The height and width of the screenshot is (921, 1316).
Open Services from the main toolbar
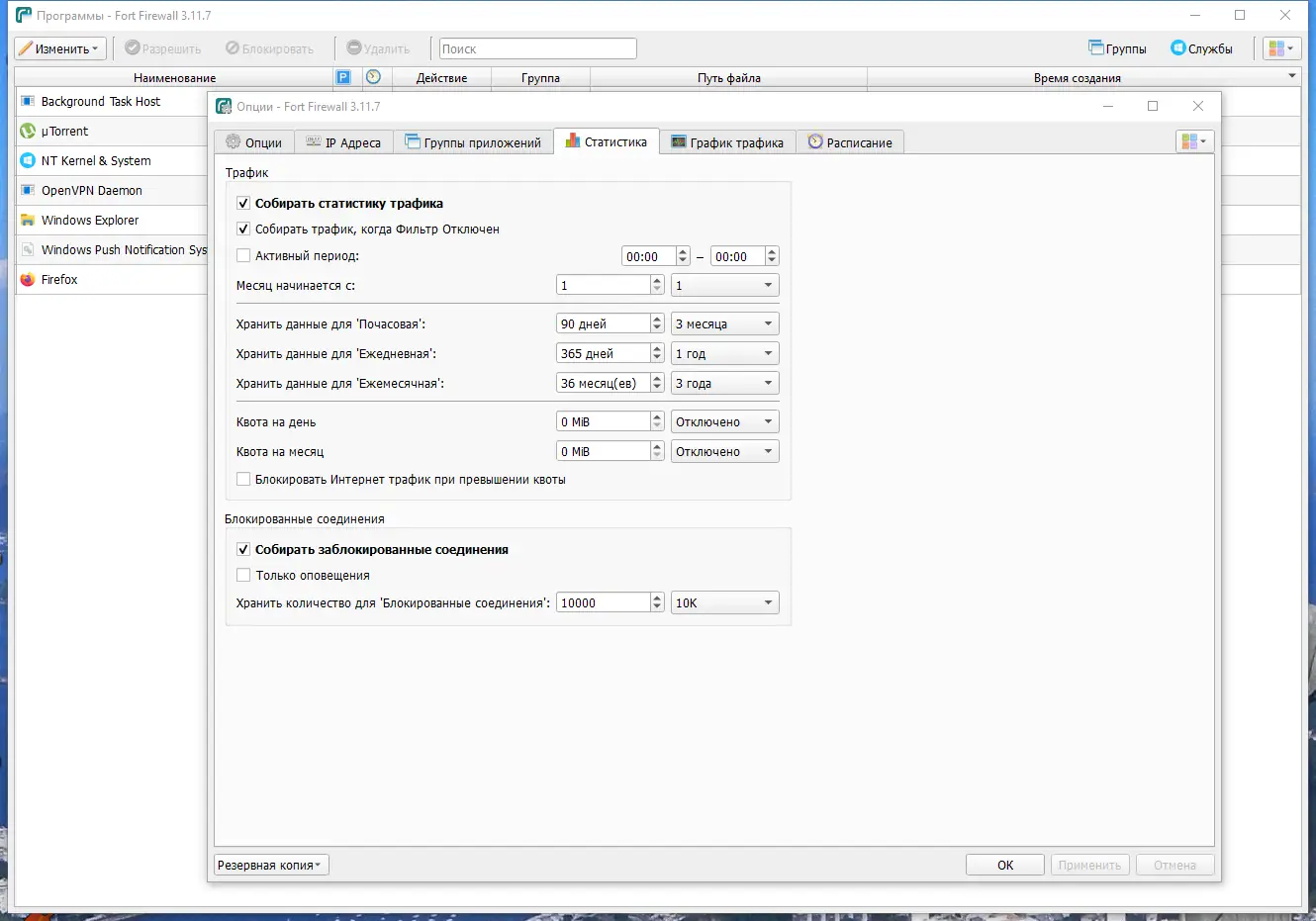[x=1201, y=48]
